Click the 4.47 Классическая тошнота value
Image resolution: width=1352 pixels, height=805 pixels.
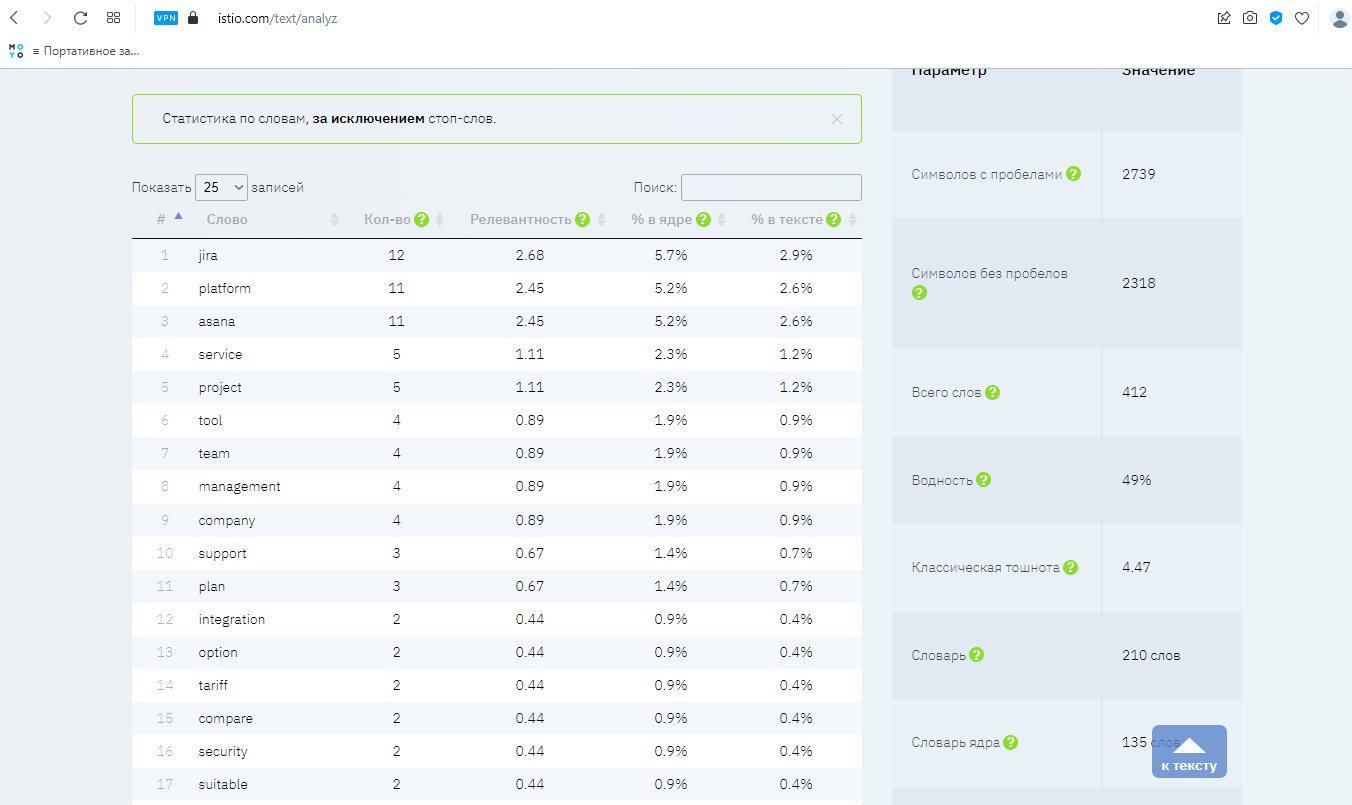pyautogui.click(x=1136, y=567)
